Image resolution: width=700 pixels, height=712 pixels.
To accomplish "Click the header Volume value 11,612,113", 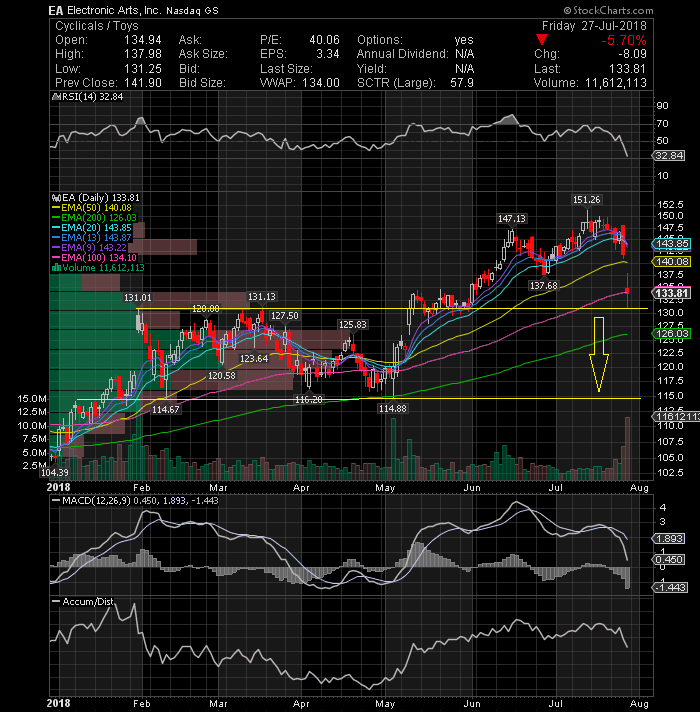I will (x=616, y=83).
